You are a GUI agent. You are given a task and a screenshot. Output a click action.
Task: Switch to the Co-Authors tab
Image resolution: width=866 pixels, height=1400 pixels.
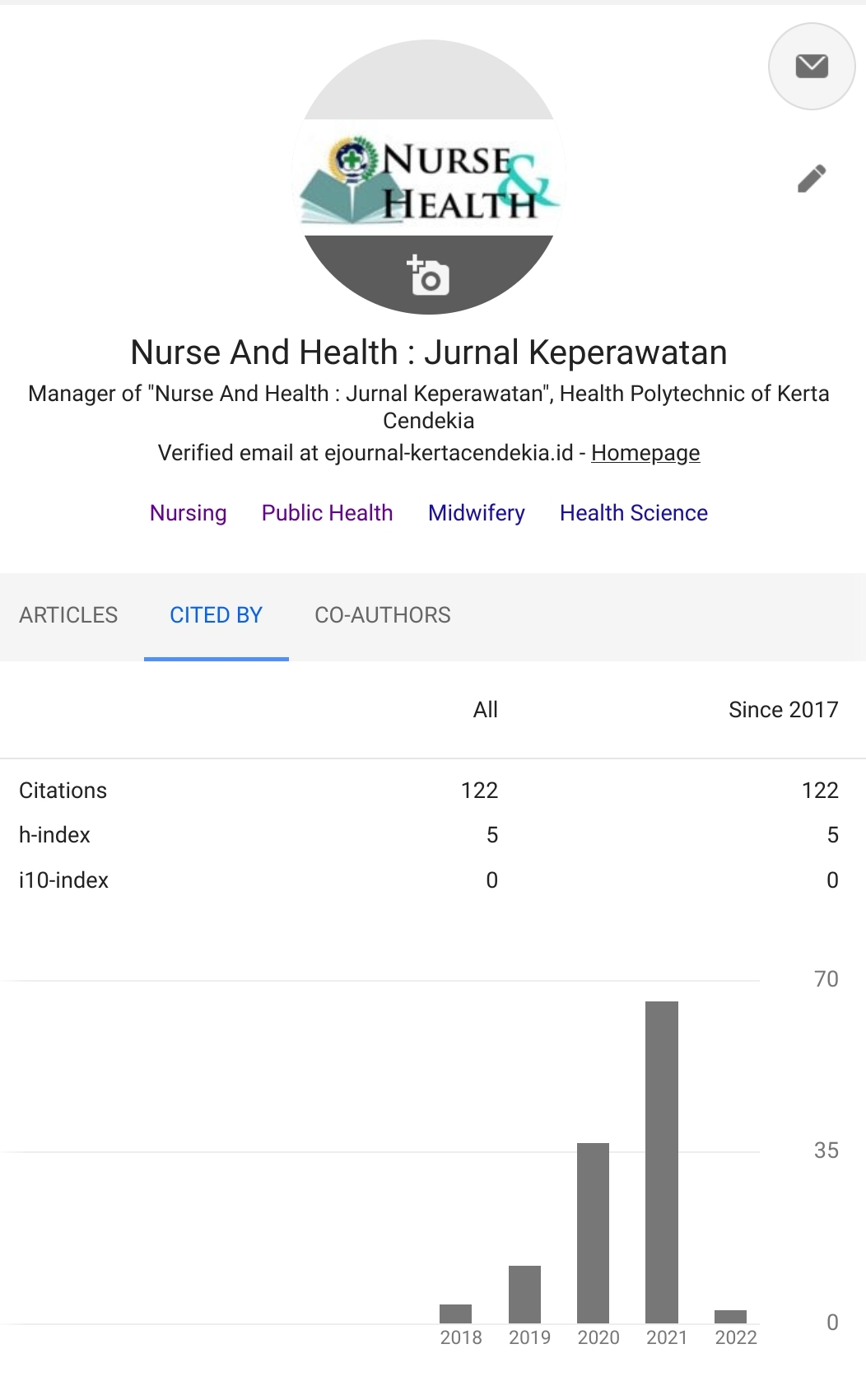pyautogui.click(x=383, y=615)
